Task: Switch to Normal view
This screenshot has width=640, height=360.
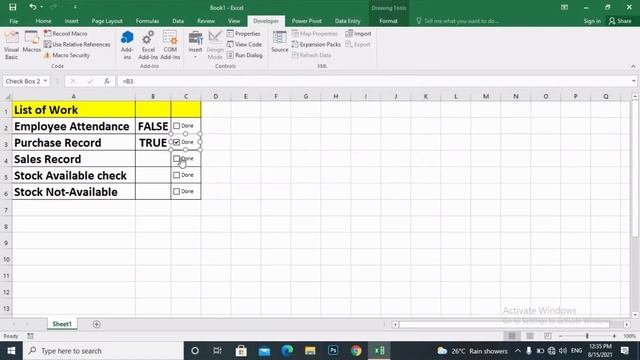Action: point(512,336)
